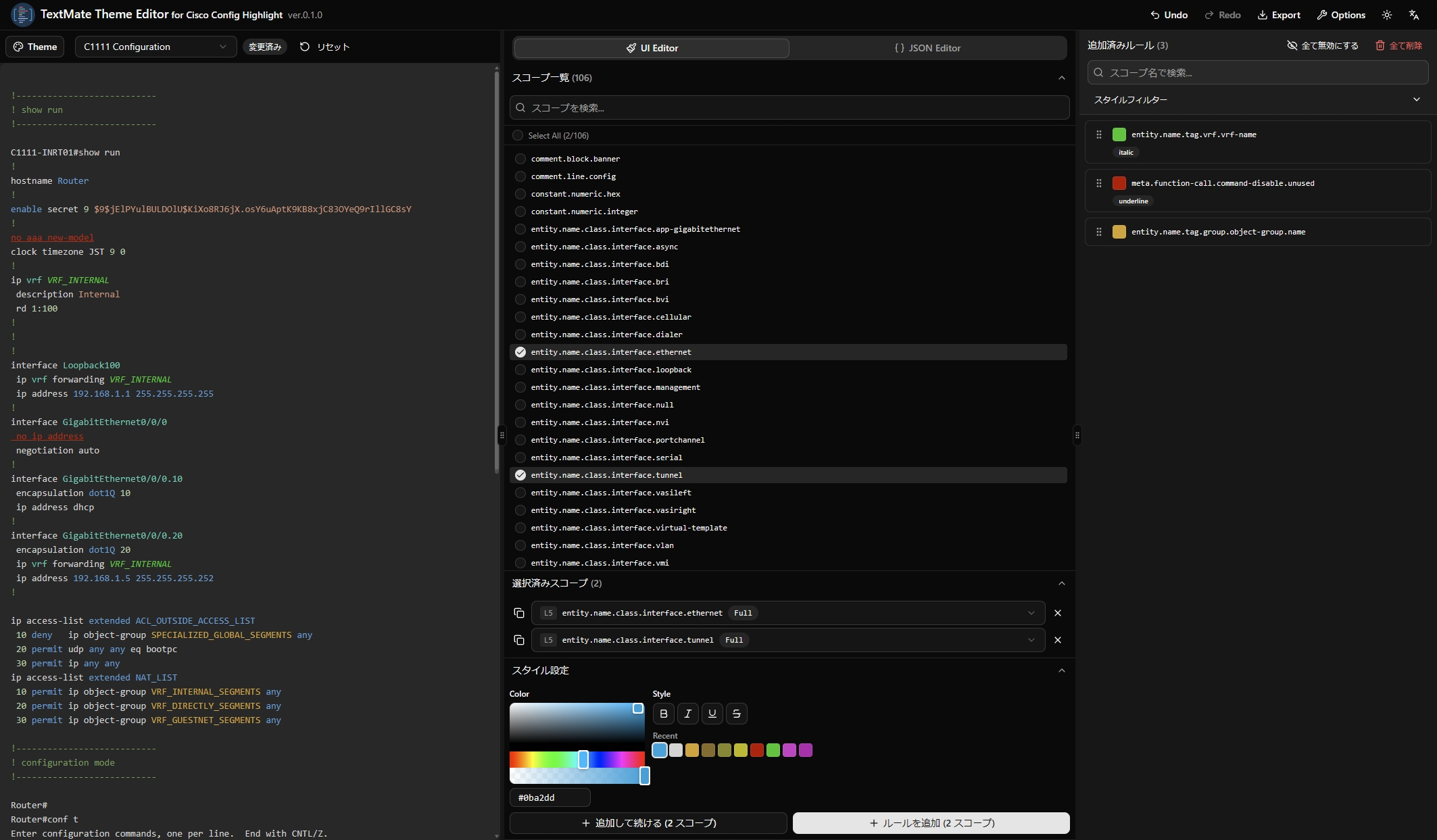Click the リセット reset button
The width and height of the screenshot is (1437, 840).
point(325,47)
